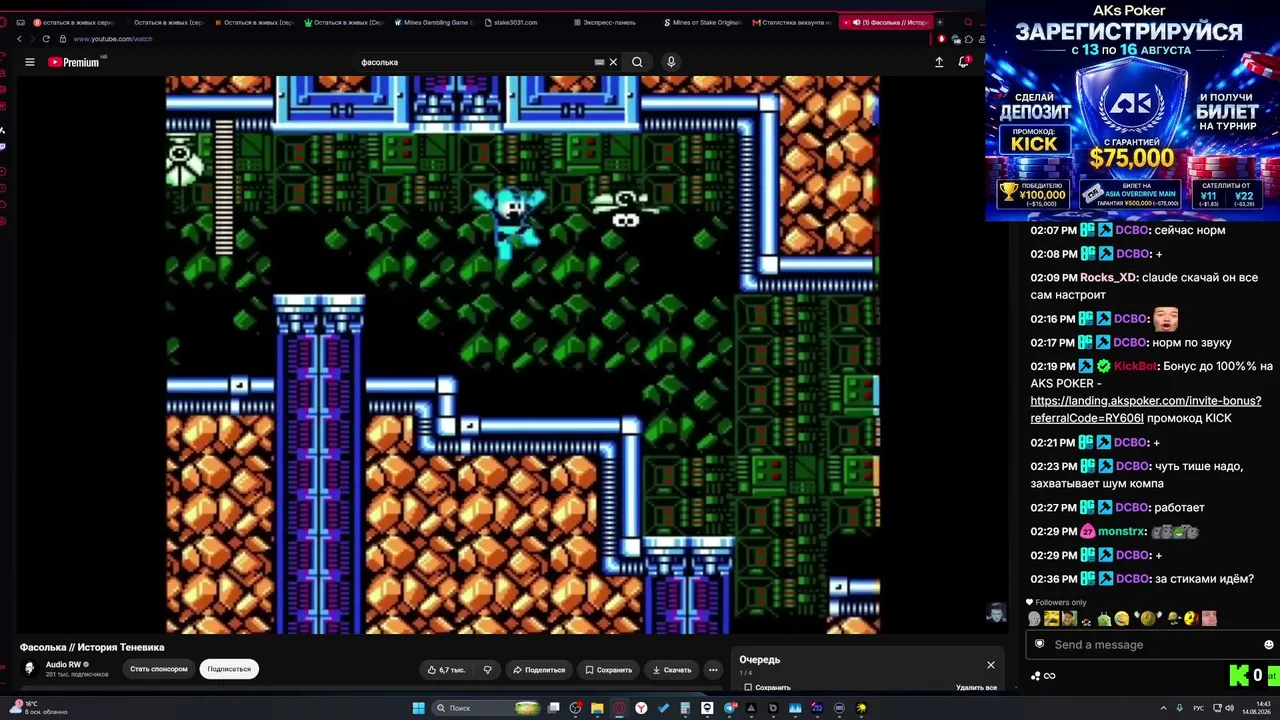Save the queue with its Сохранить button
The height and width of the screenshot is (720, 1280).
tap(768, 688)
